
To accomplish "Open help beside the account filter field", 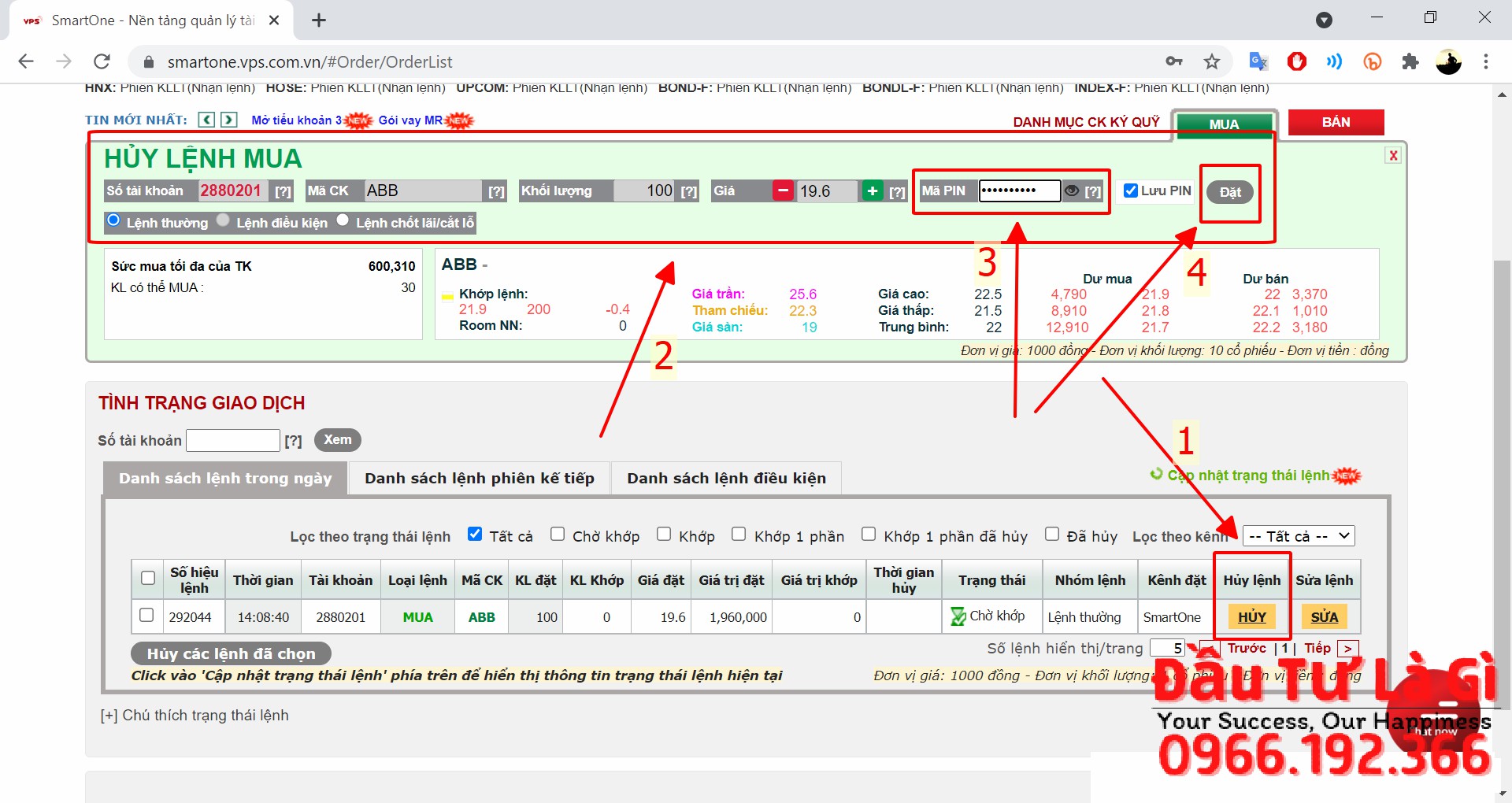I will coord(293,441).
